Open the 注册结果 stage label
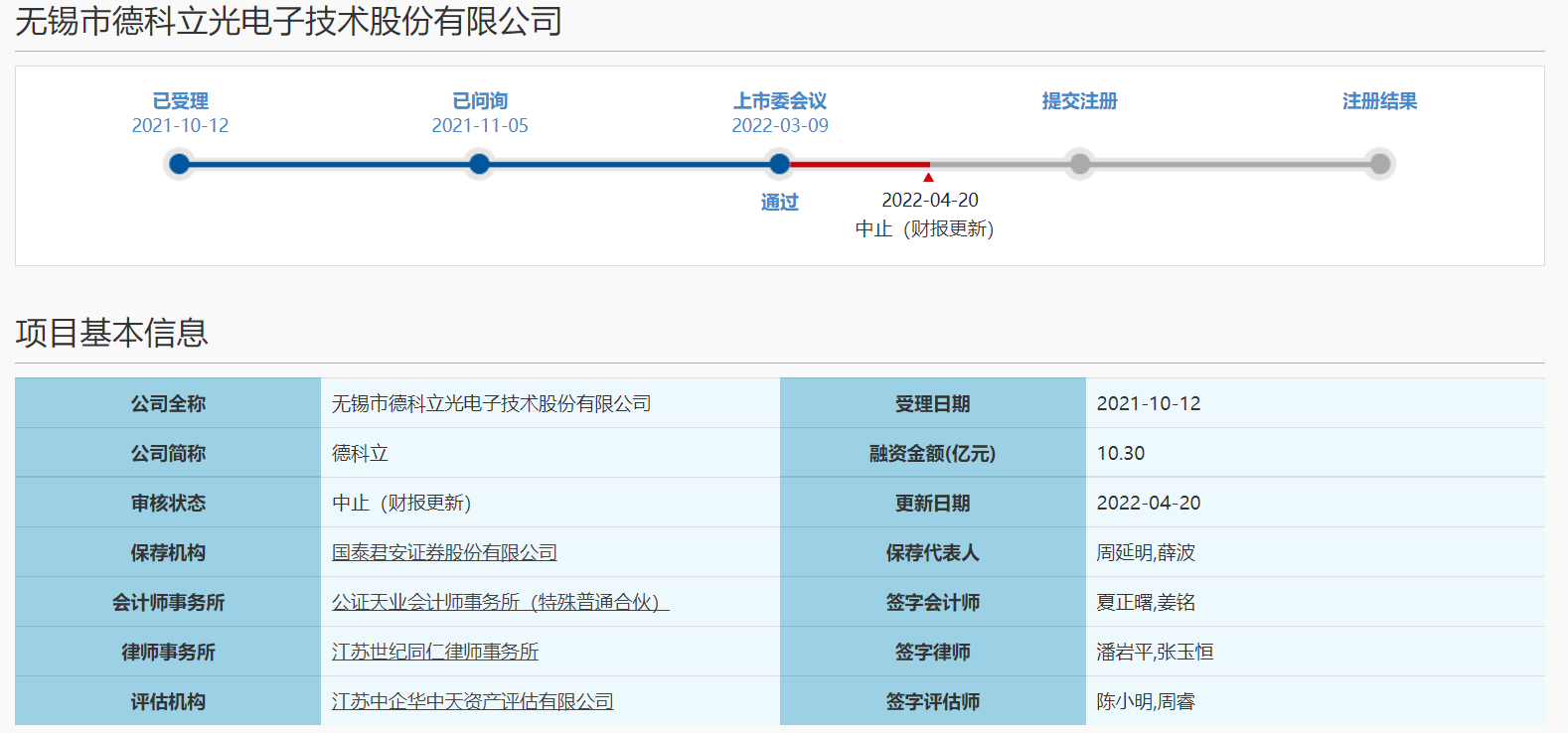This screenshot has width=1568, height=733. (1380, 101)
